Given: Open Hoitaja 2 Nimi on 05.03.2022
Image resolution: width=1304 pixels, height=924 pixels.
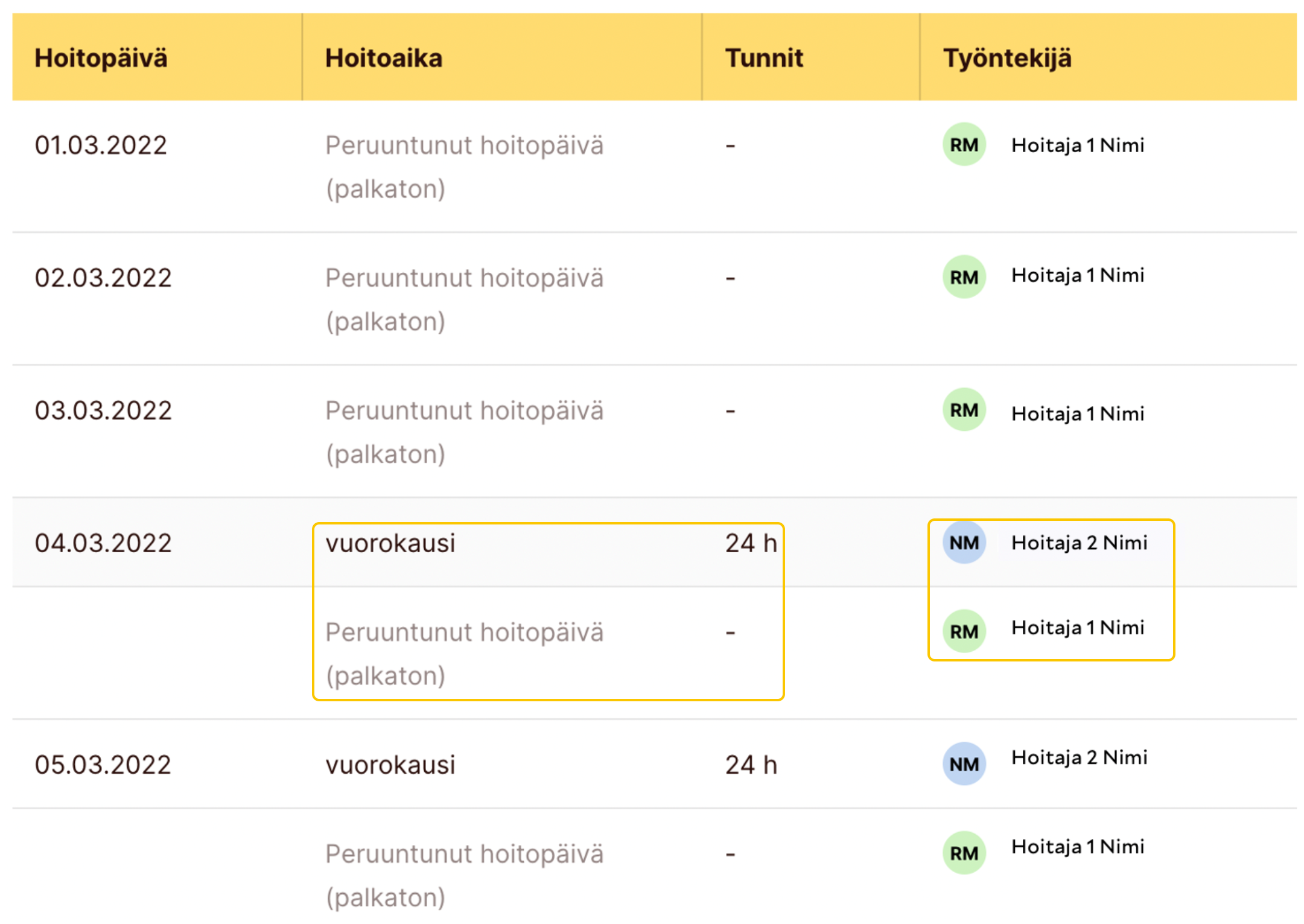Looking at the screenshot, I should pos(1079,757).
